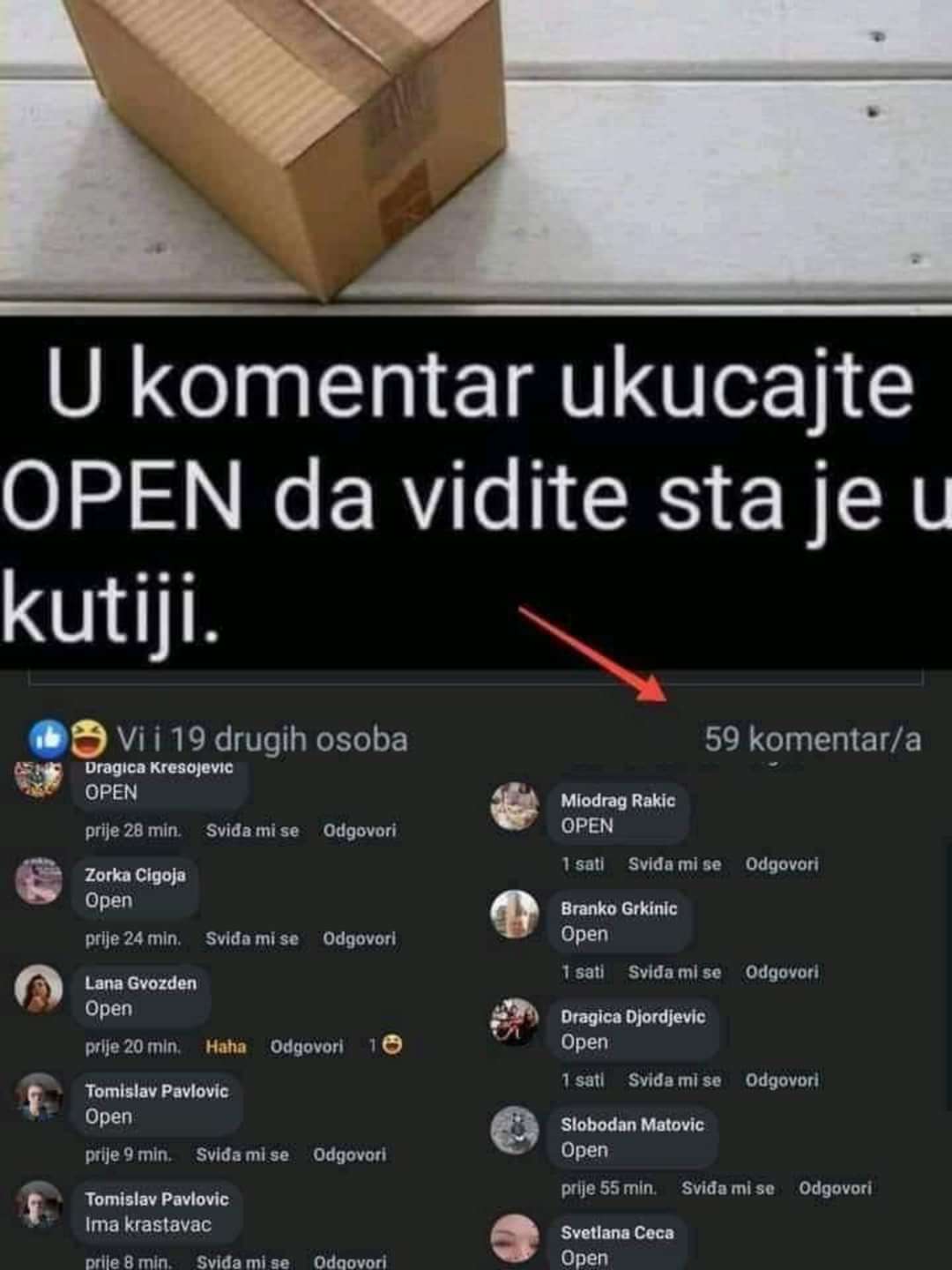Reply to Miodrag Rakic with Odgovori
952x1270 pixels.
click(782, 864)
